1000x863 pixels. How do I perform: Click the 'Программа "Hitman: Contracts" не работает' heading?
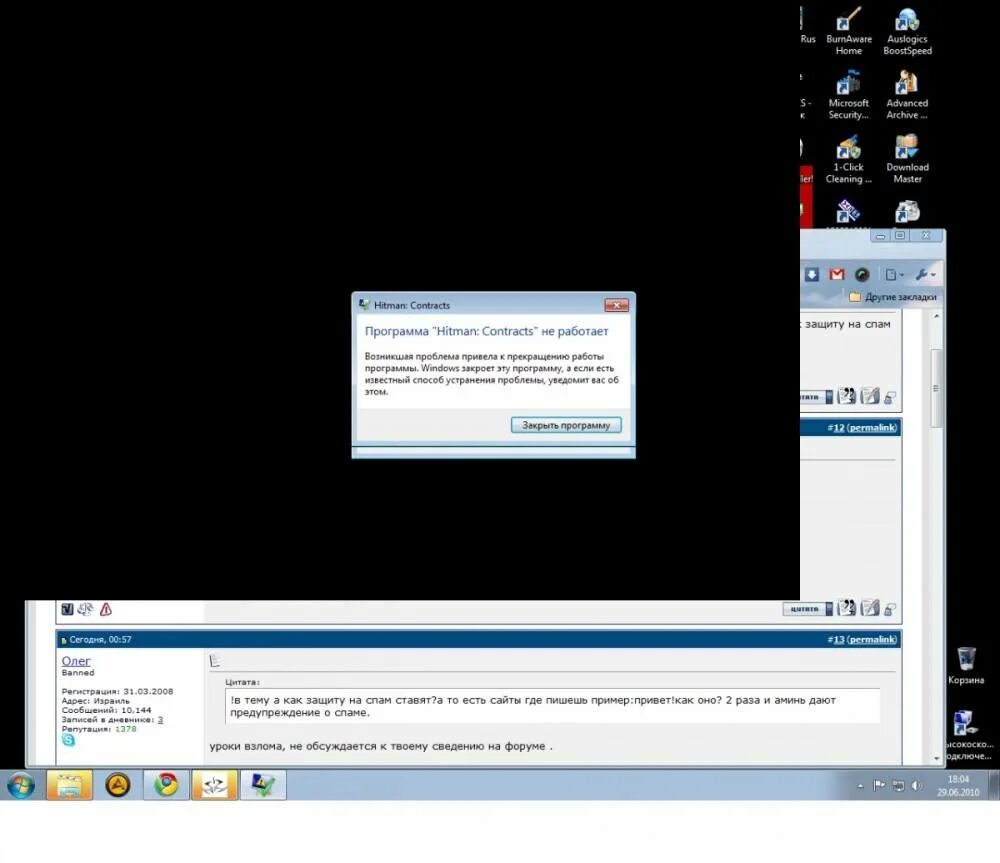[487, 331]
